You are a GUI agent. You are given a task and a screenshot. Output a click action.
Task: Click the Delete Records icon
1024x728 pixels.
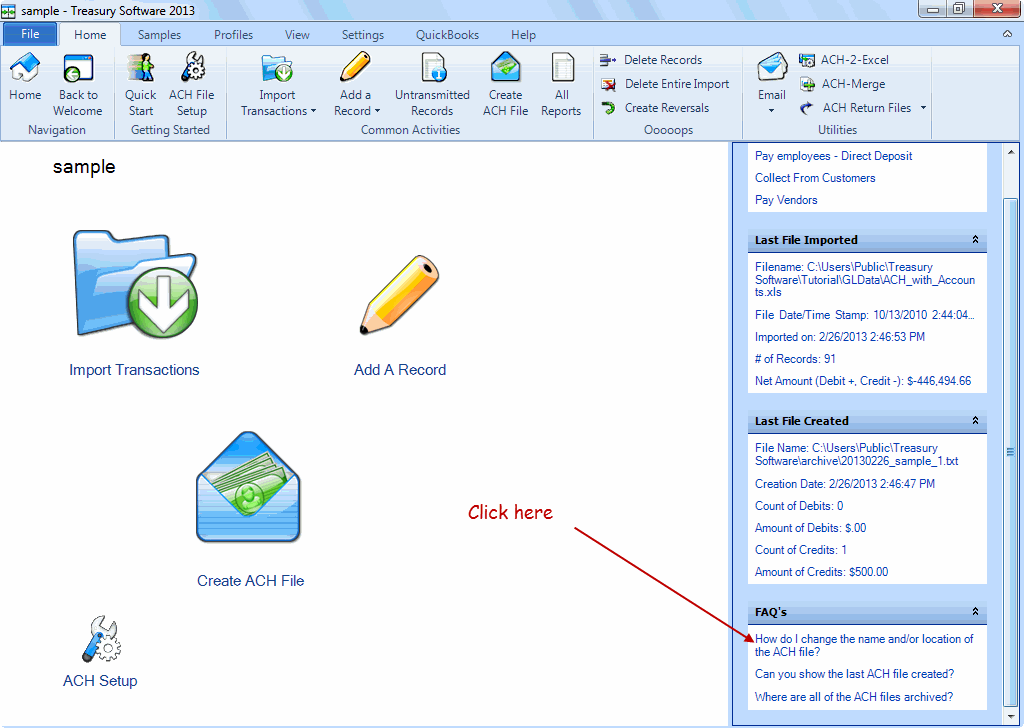pyautogui.click(x=608, y=60)
